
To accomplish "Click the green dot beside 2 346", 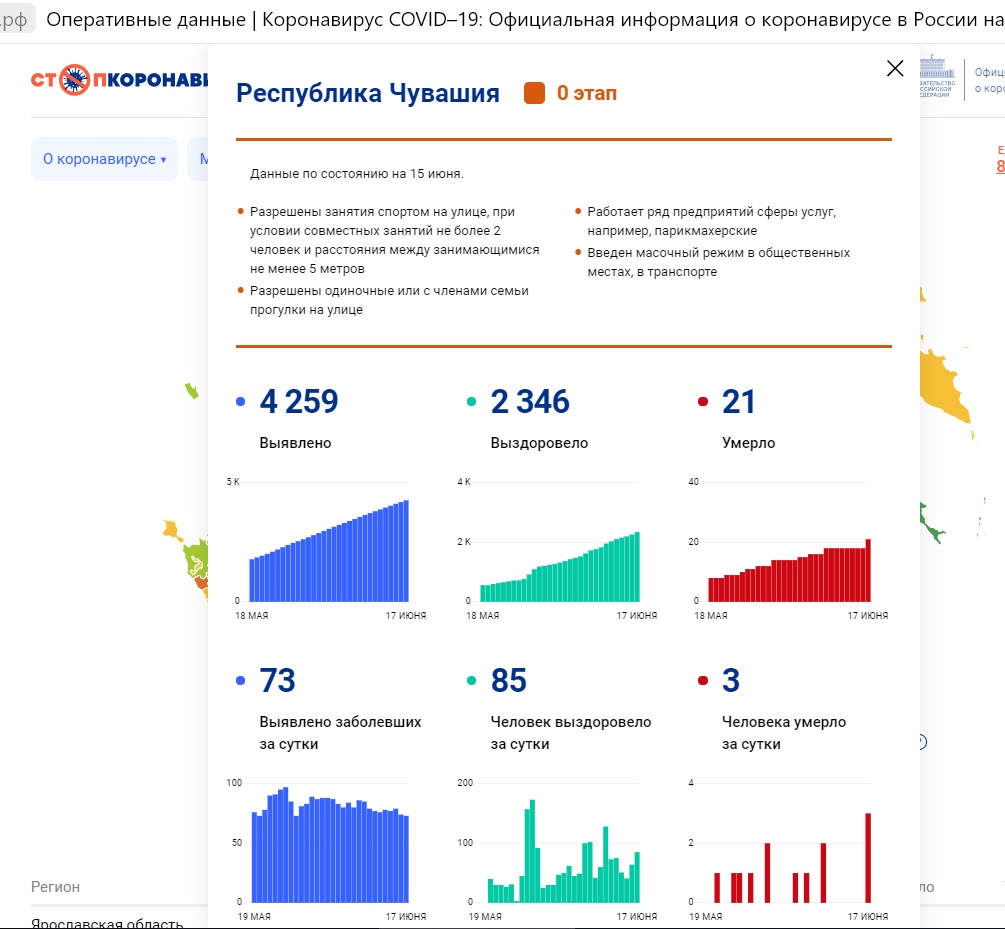I will 471,402.
